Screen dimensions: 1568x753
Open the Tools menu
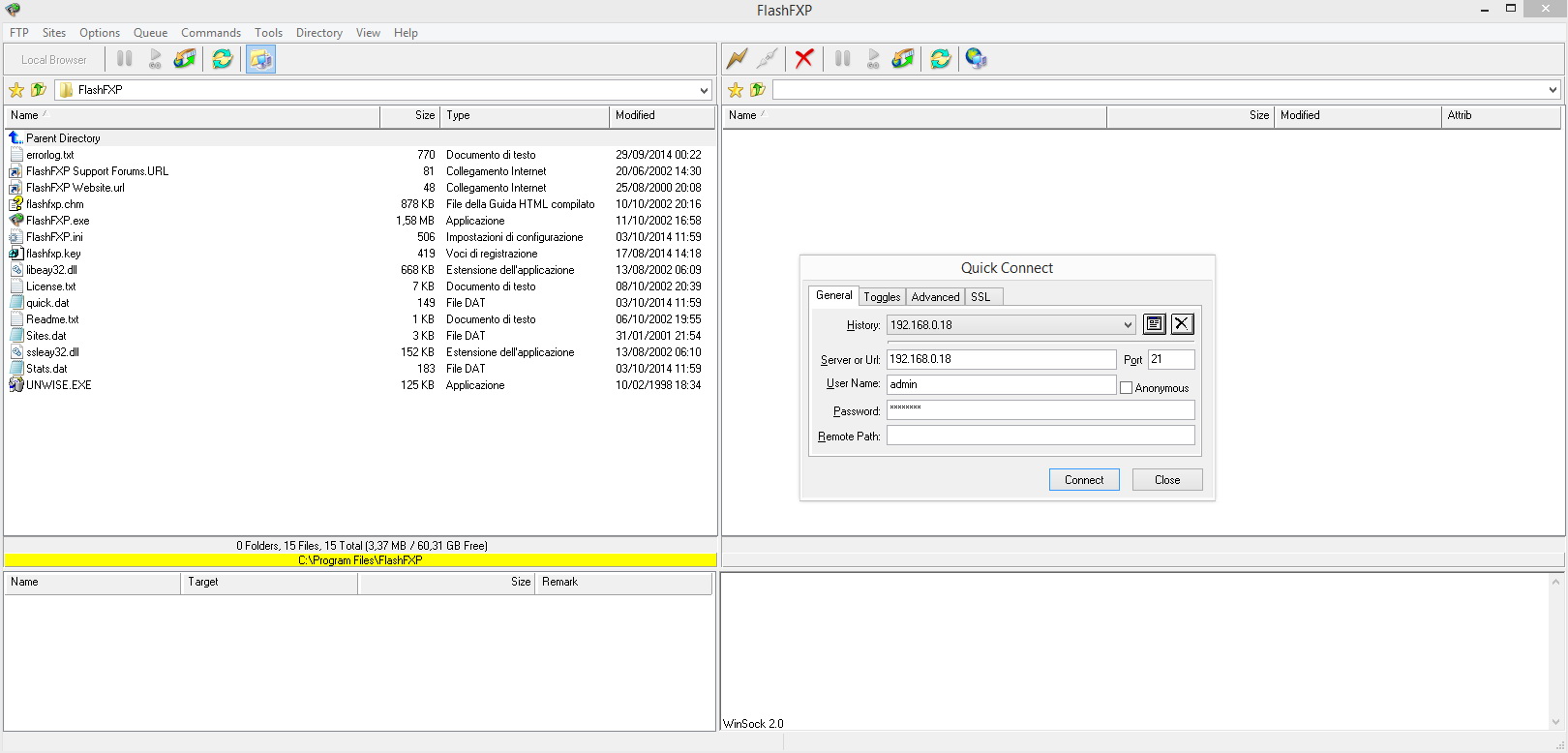click(x=268, y=33)
